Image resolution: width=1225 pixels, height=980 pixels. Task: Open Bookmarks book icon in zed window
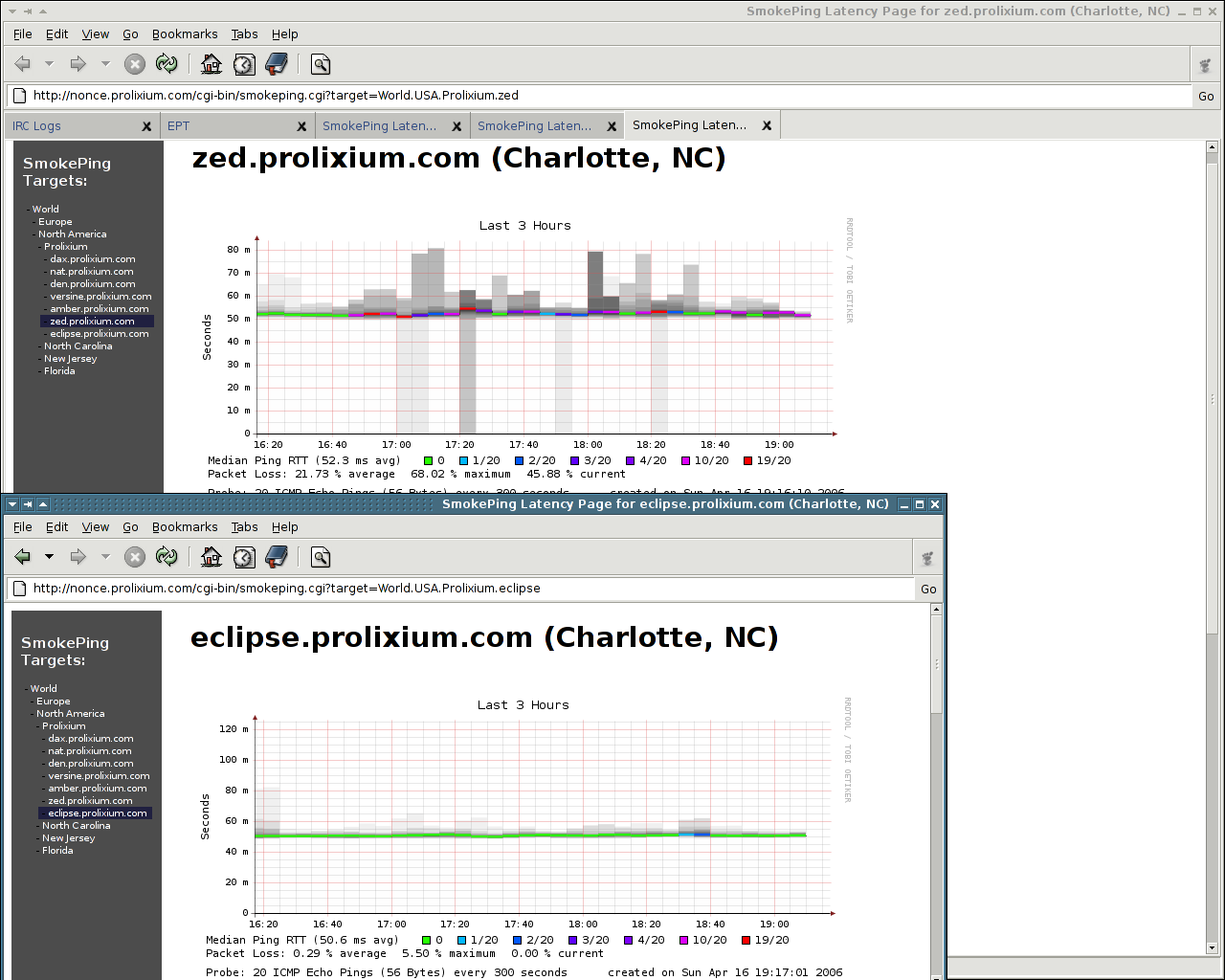277,64
